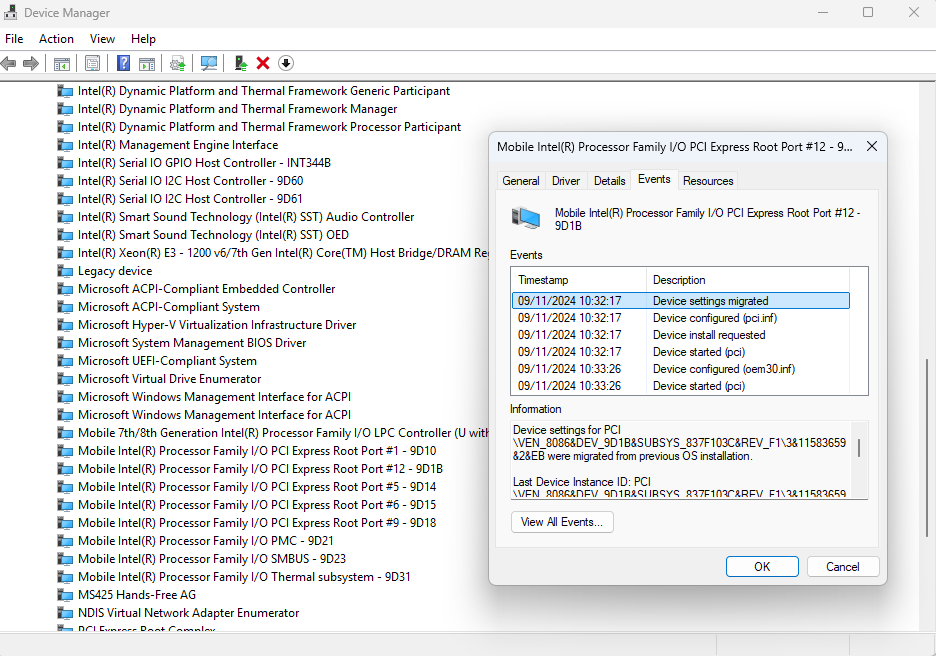Open the File menu

(x=14, y=39)
